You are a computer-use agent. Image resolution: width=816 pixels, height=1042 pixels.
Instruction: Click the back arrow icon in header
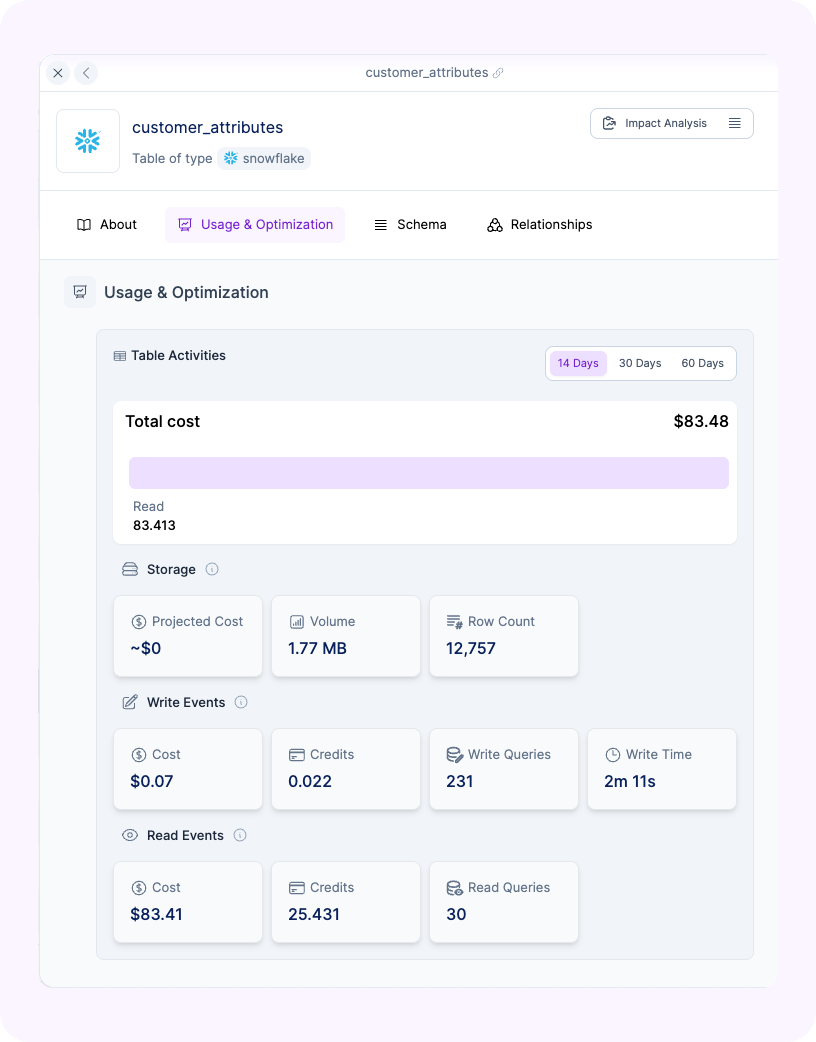click(x=86, y=73)
